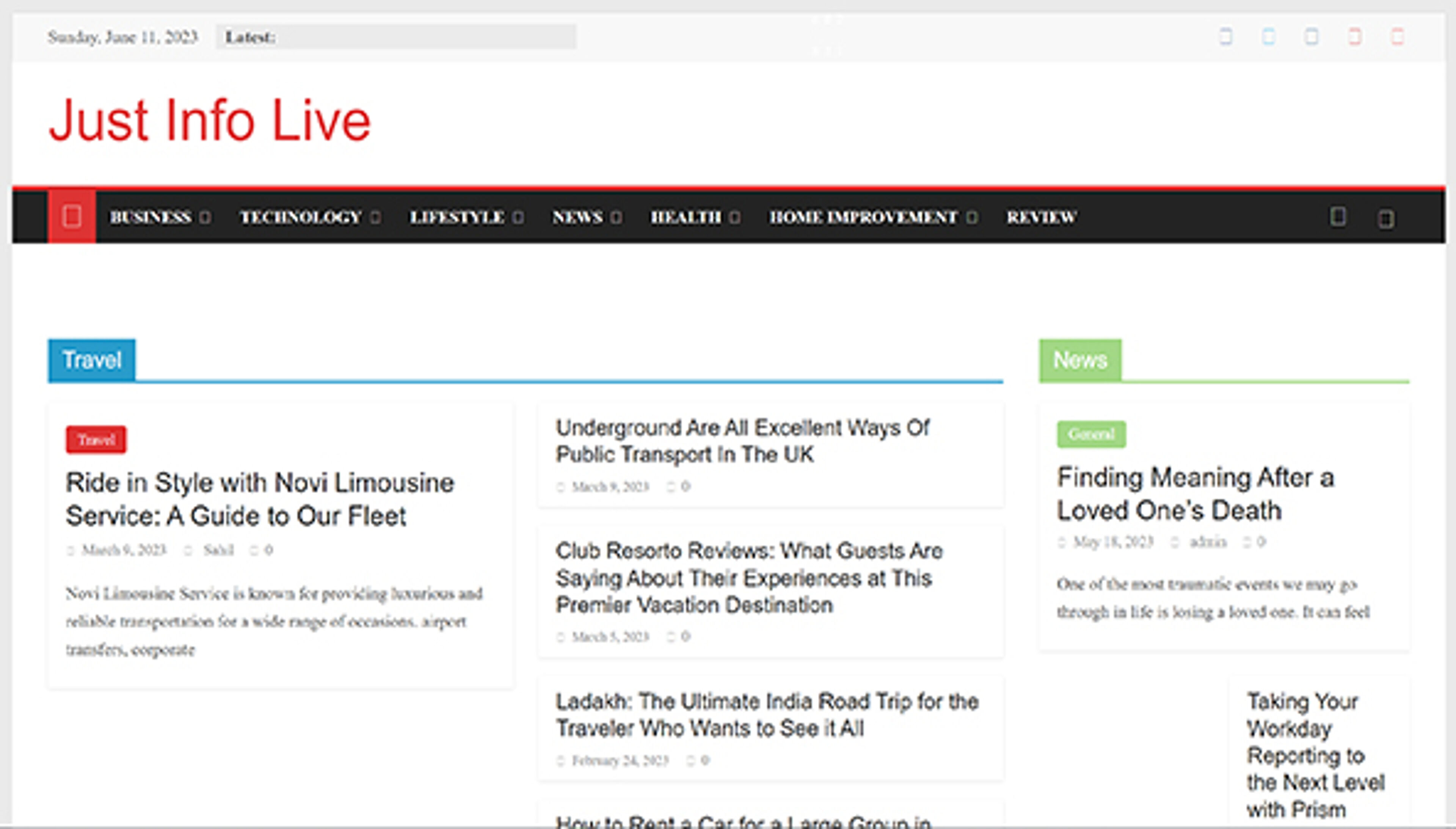Viewport: 1456px width, 829px height.
Task: Click the rightmost icon in black navbar
Action: [1386, 219]
